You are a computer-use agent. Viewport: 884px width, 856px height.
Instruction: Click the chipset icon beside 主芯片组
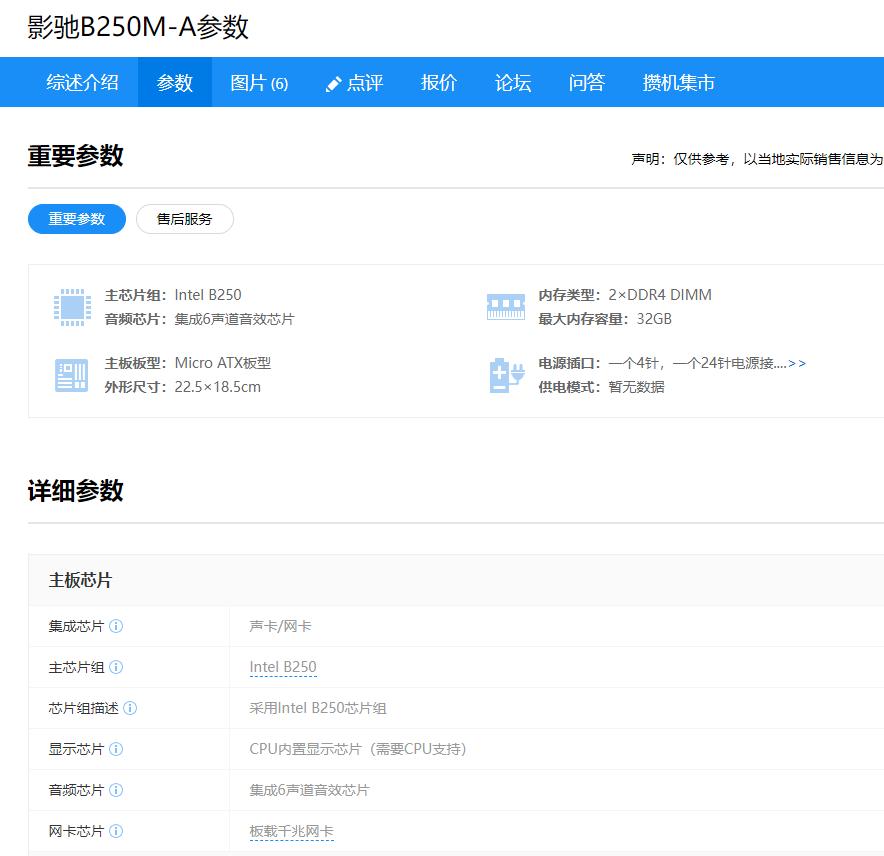click(72, 307)
